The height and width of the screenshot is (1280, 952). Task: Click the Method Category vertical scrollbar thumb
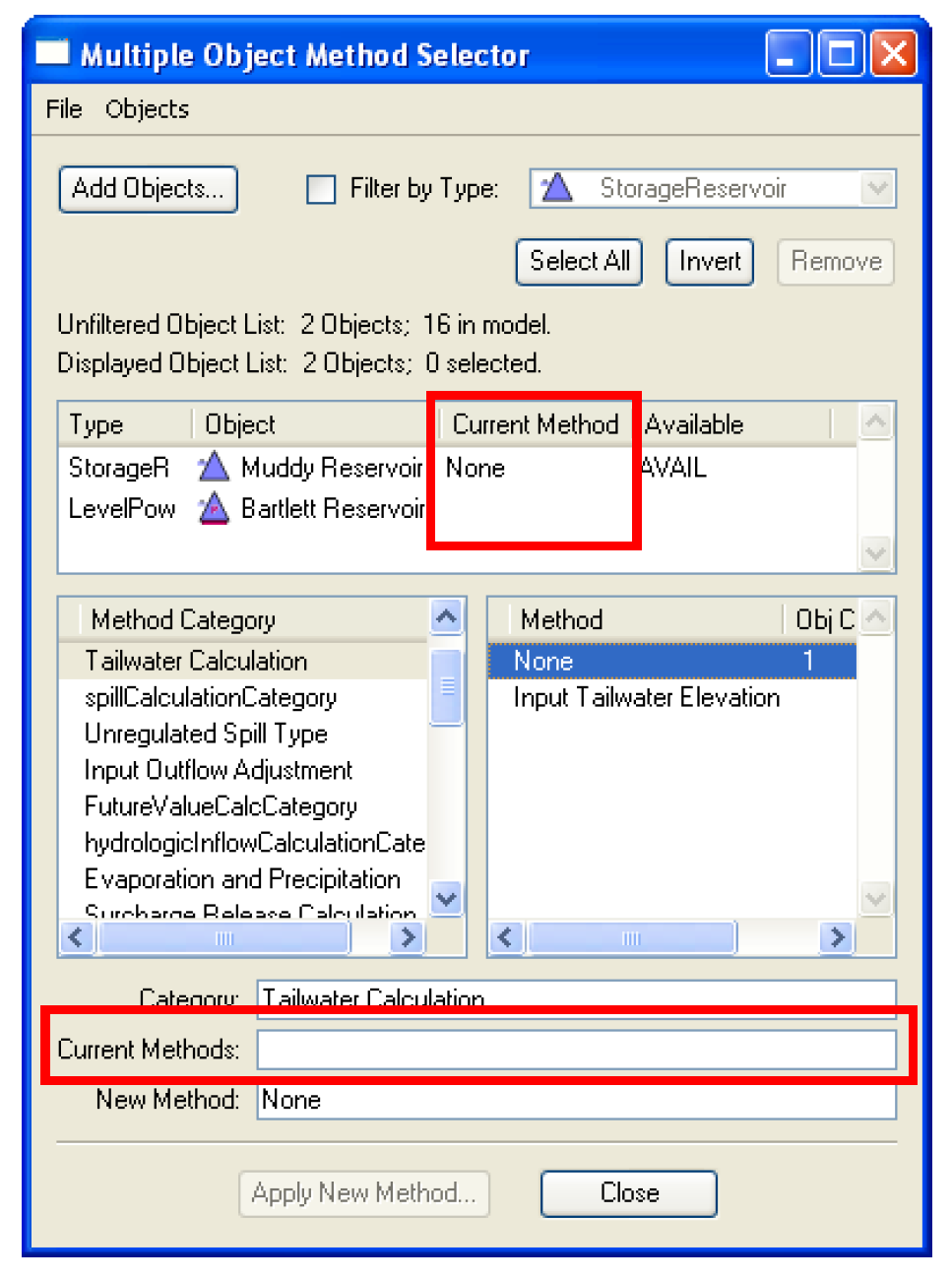(447, 686)
